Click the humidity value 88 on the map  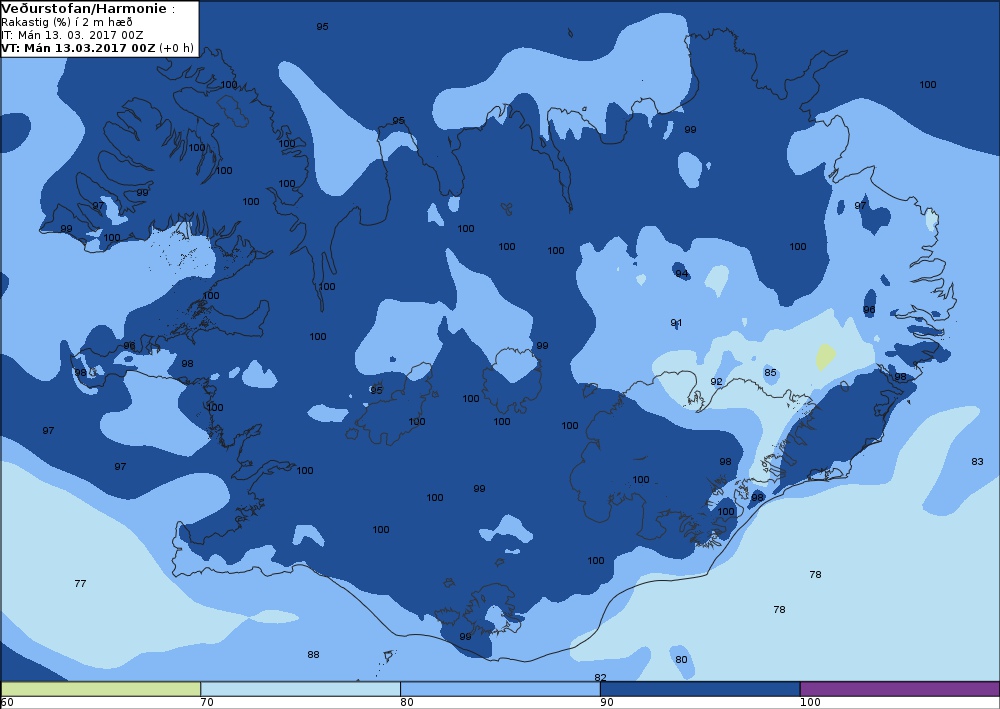[x=313, y=655]
